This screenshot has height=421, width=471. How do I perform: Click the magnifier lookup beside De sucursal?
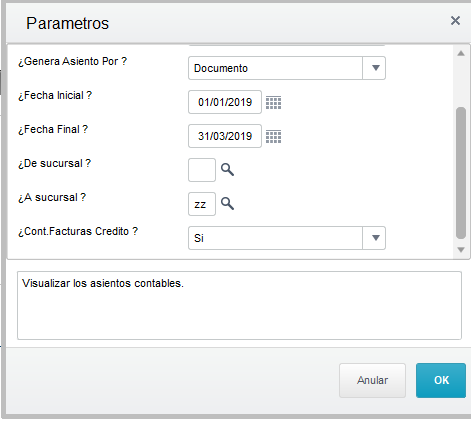point(227,170)
